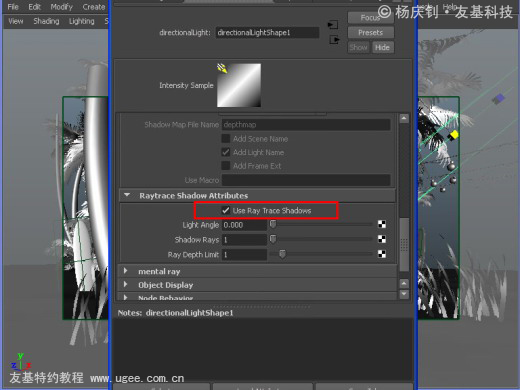Click the Shadow Rays map checker icon
The width and height of the screenshot is (520, 390).
382,239
